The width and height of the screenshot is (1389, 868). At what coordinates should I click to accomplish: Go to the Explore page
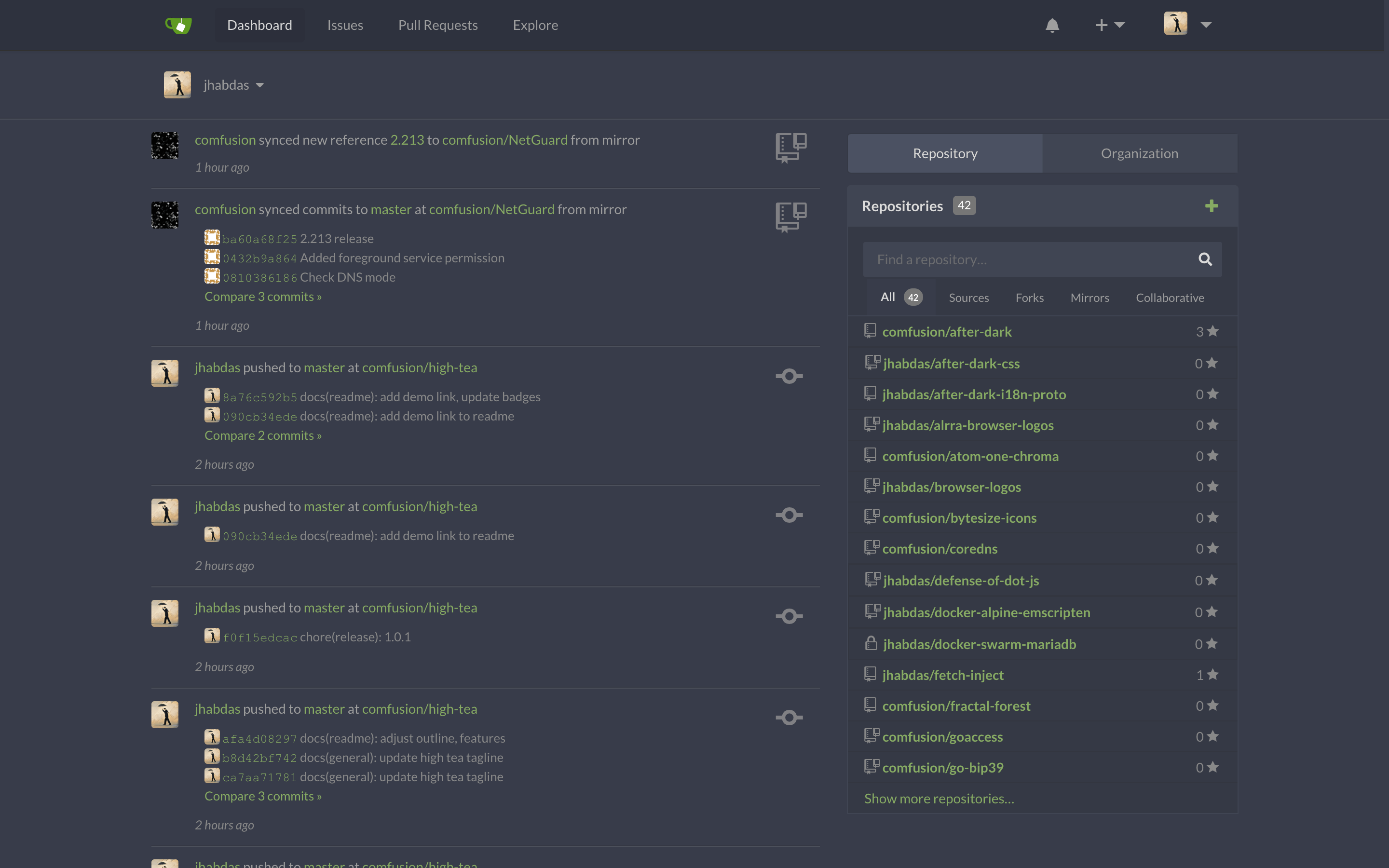pyautogui.click(x=535, y=25)
